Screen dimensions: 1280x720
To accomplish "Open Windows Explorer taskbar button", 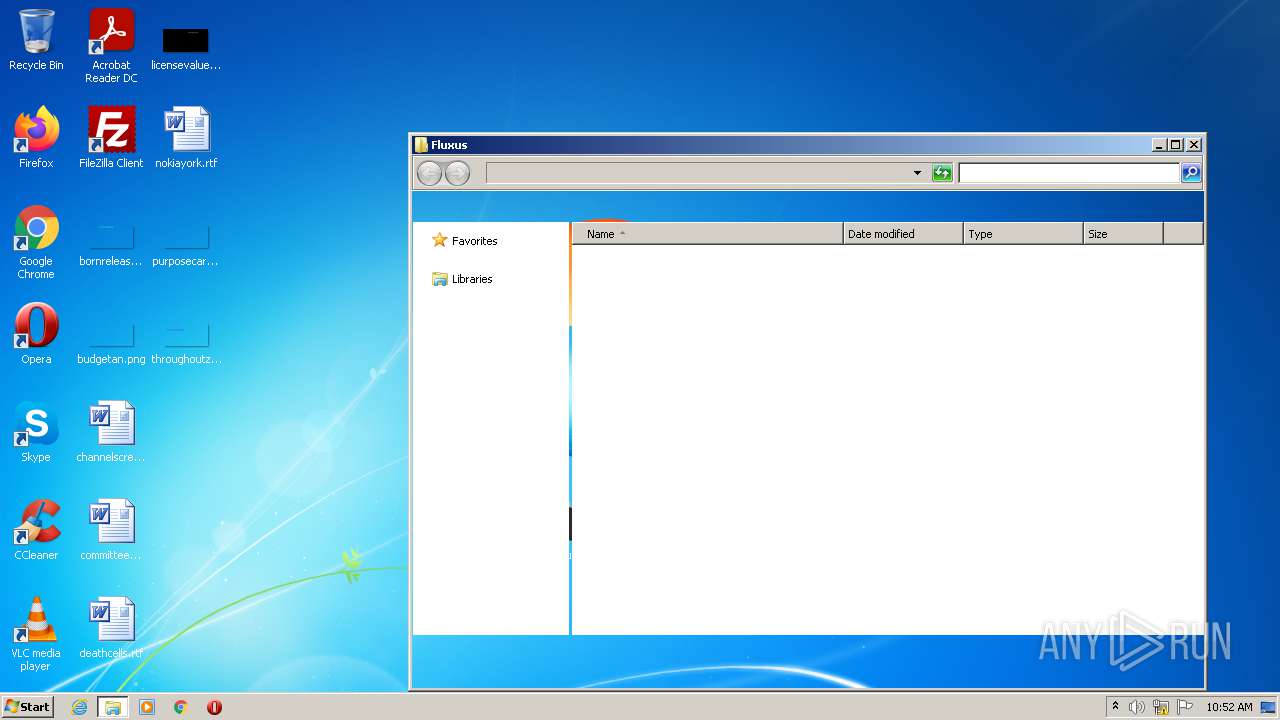I will pos(113,707).
